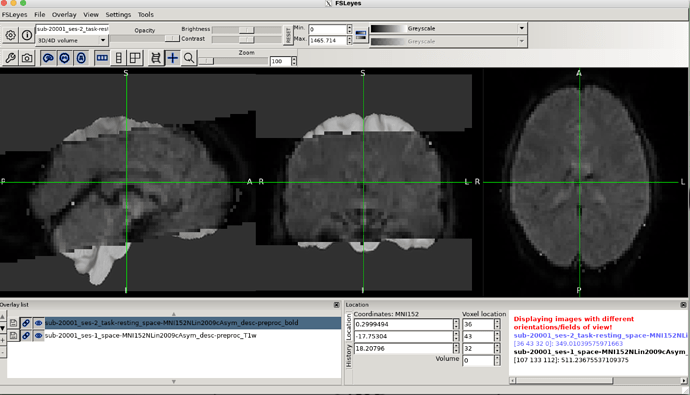Step the Max. value spinner
Screen dimensions: 690x395
click(x=349, y=40)
